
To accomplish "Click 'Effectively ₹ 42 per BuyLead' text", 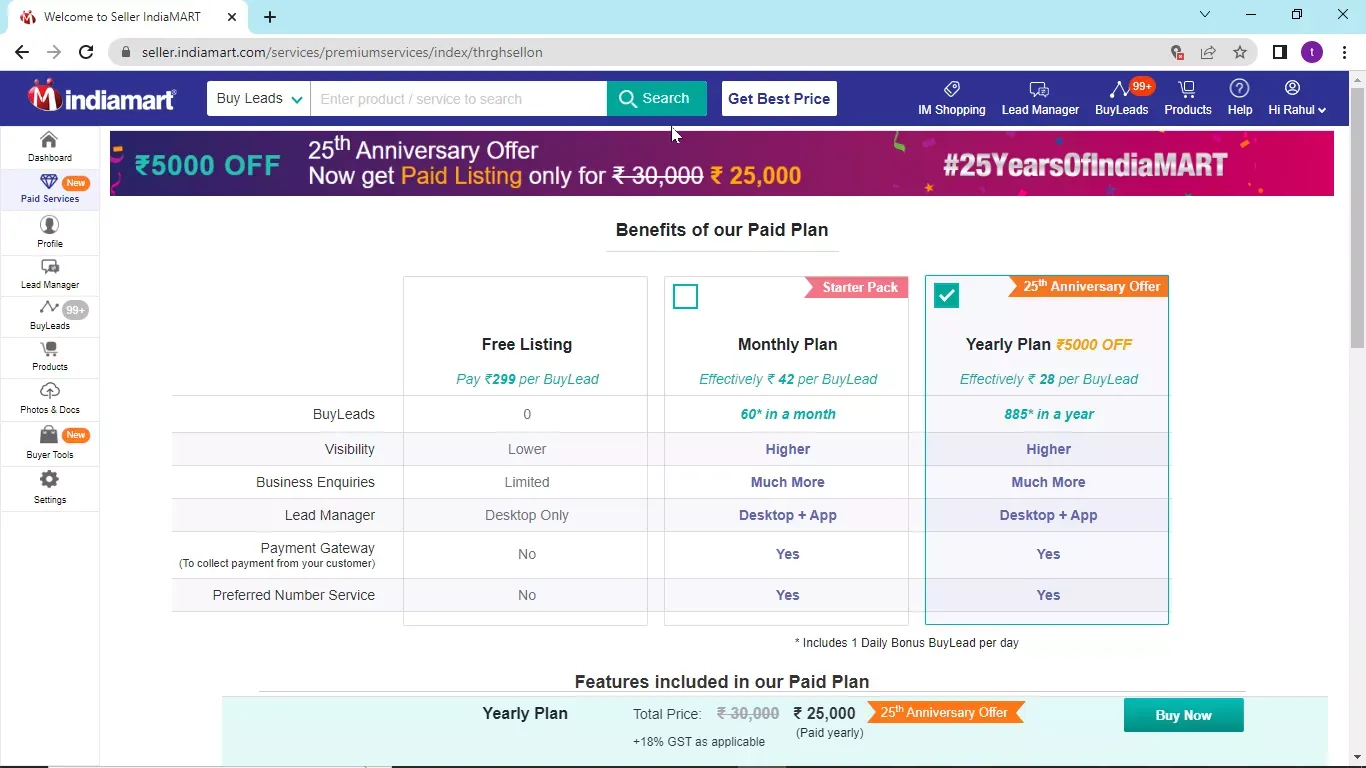I will click(787, 379).
